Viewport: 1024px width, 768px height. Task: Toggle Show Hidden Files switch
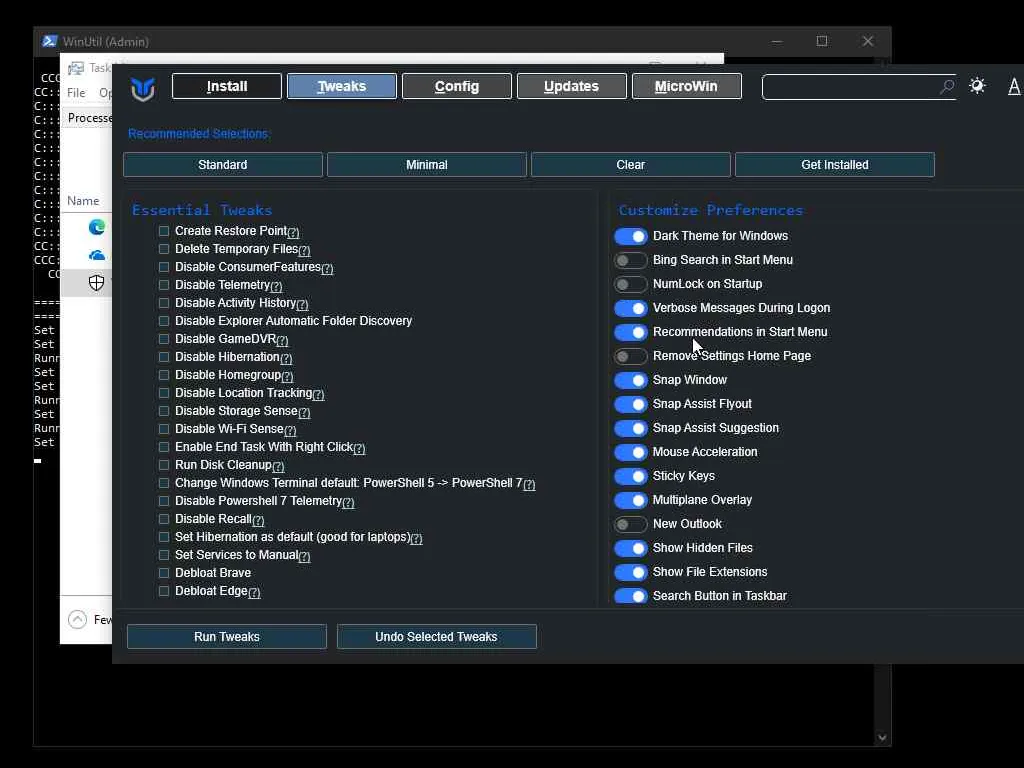631,549
